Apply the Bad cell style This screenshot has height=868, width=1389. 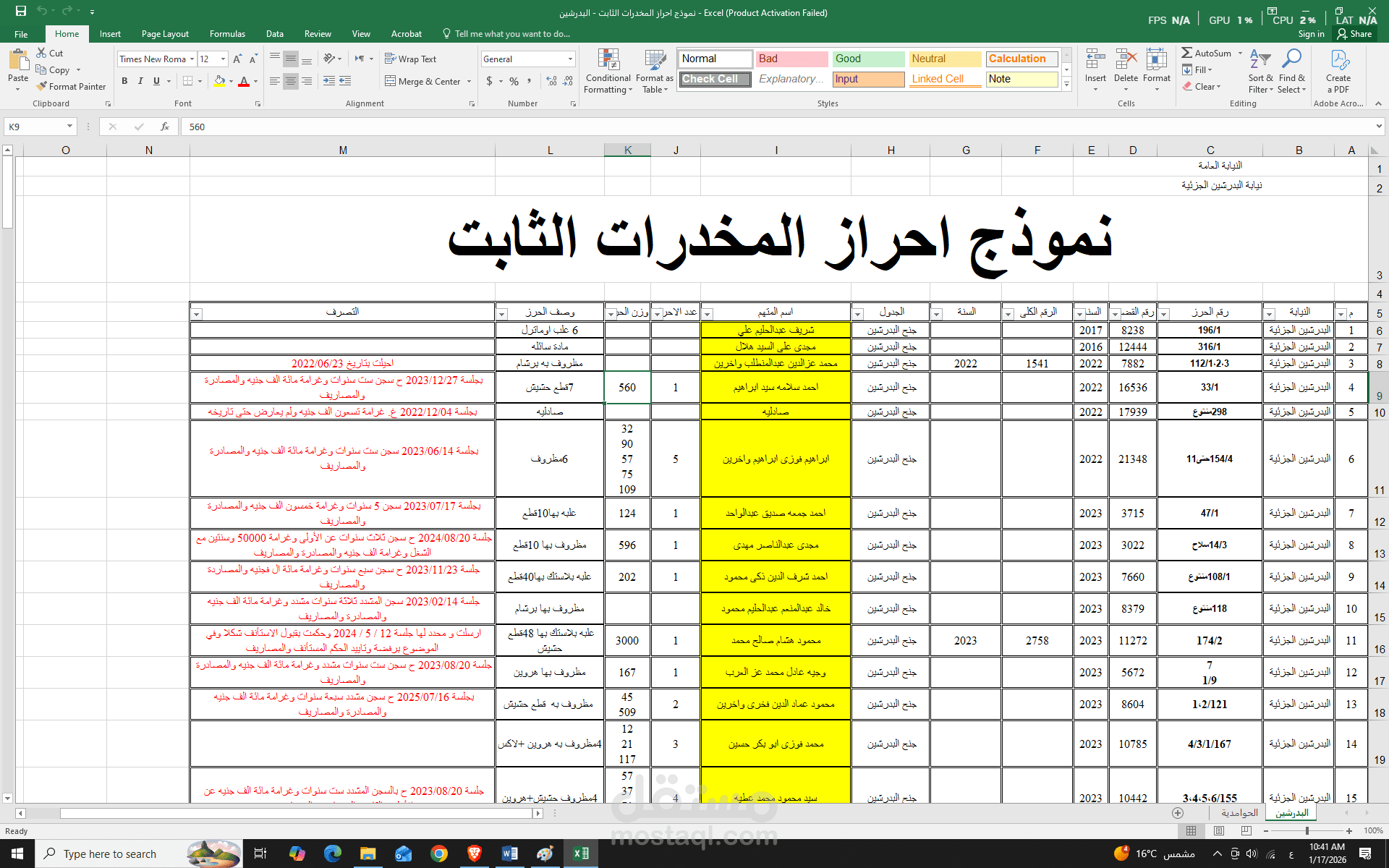click(792, 59)
